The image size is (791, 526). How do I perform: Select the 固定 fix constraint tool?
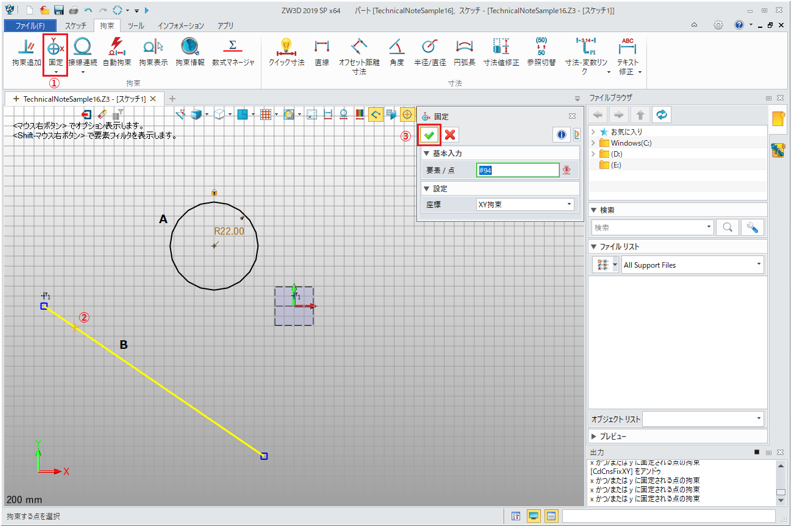tap(55, 52)
